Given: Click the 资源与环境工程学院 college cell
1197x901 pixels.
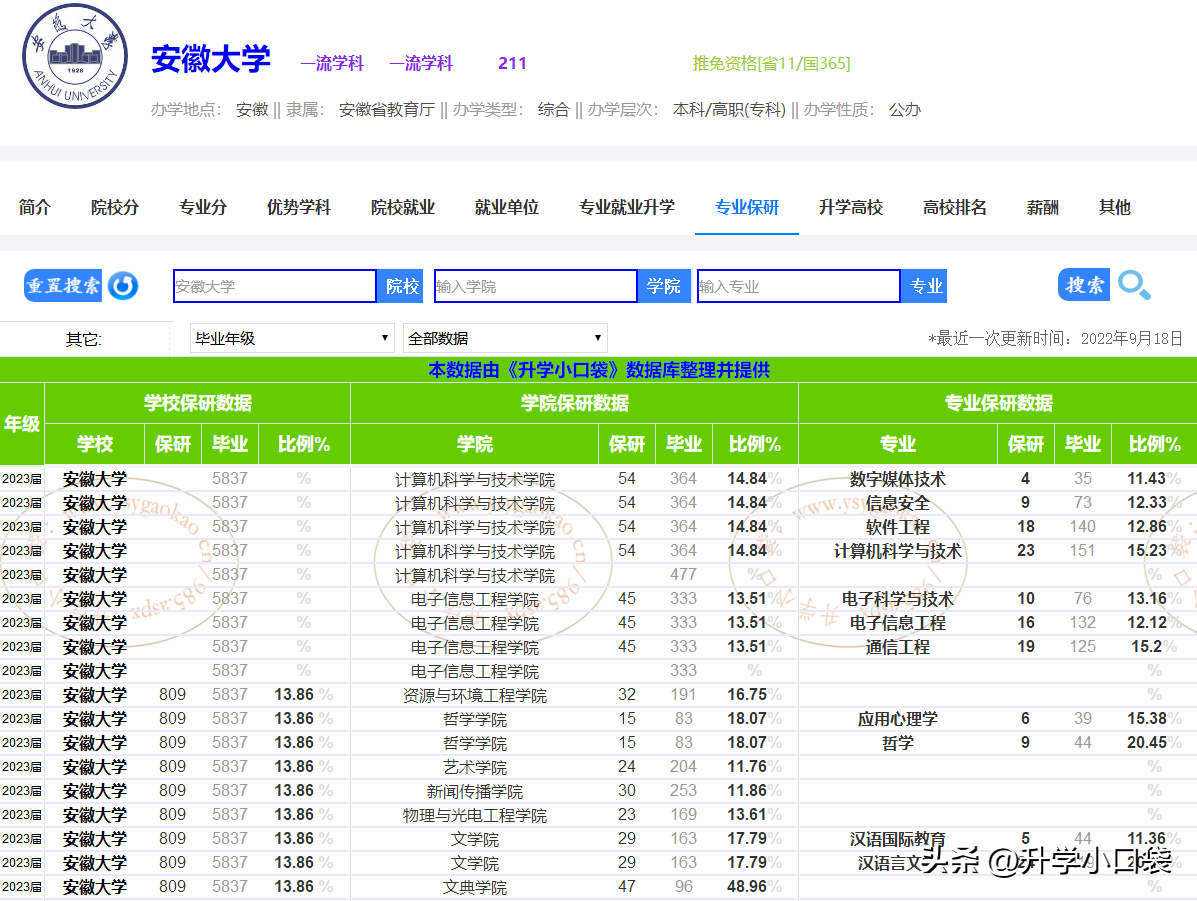Looking at the screenshot, I should pyautogui.click(x=475, y=696).
